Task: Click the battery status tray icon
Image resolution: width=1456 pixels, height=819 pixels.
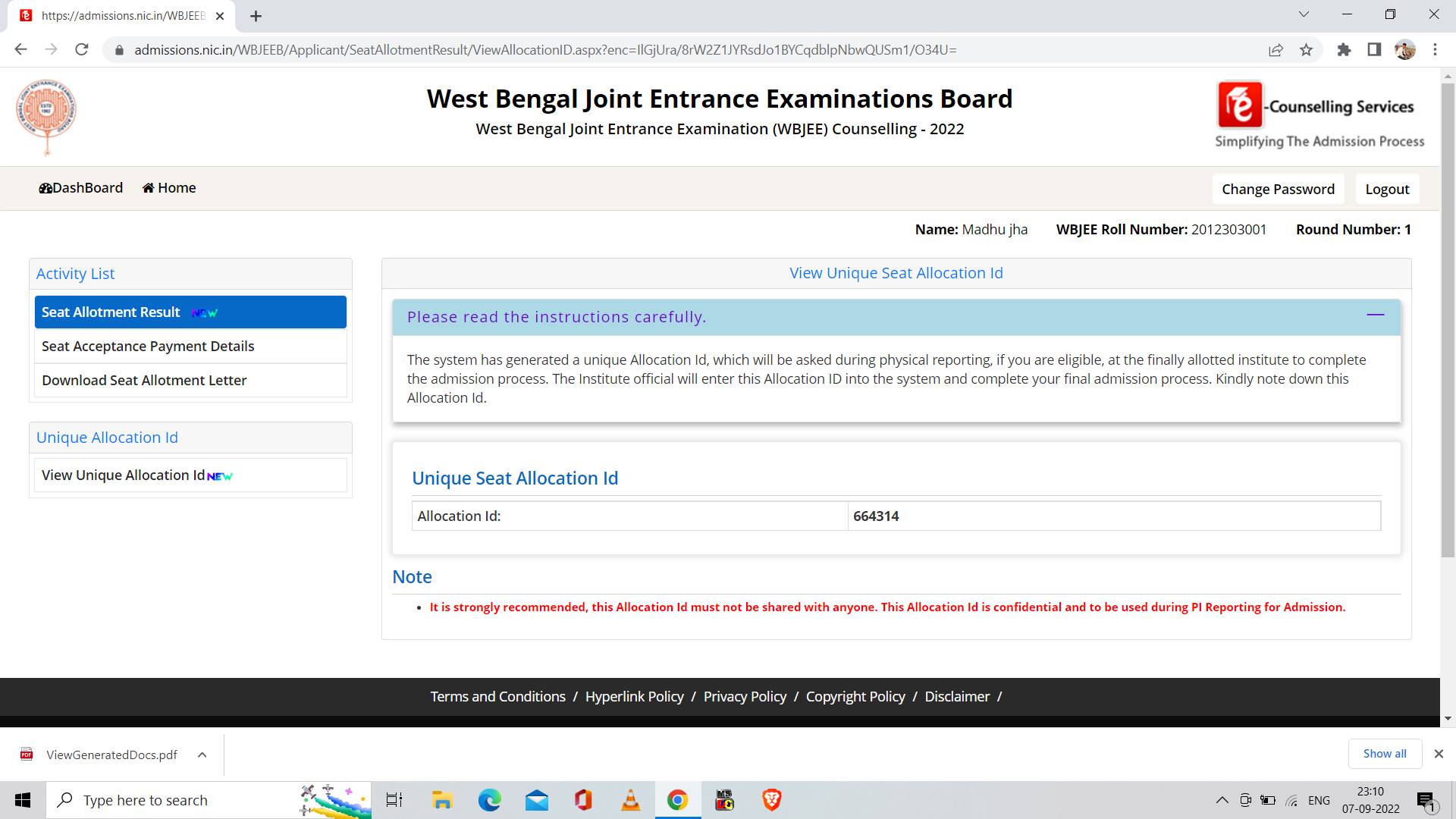Action: pyautogui.click(x=1268, y=800)
